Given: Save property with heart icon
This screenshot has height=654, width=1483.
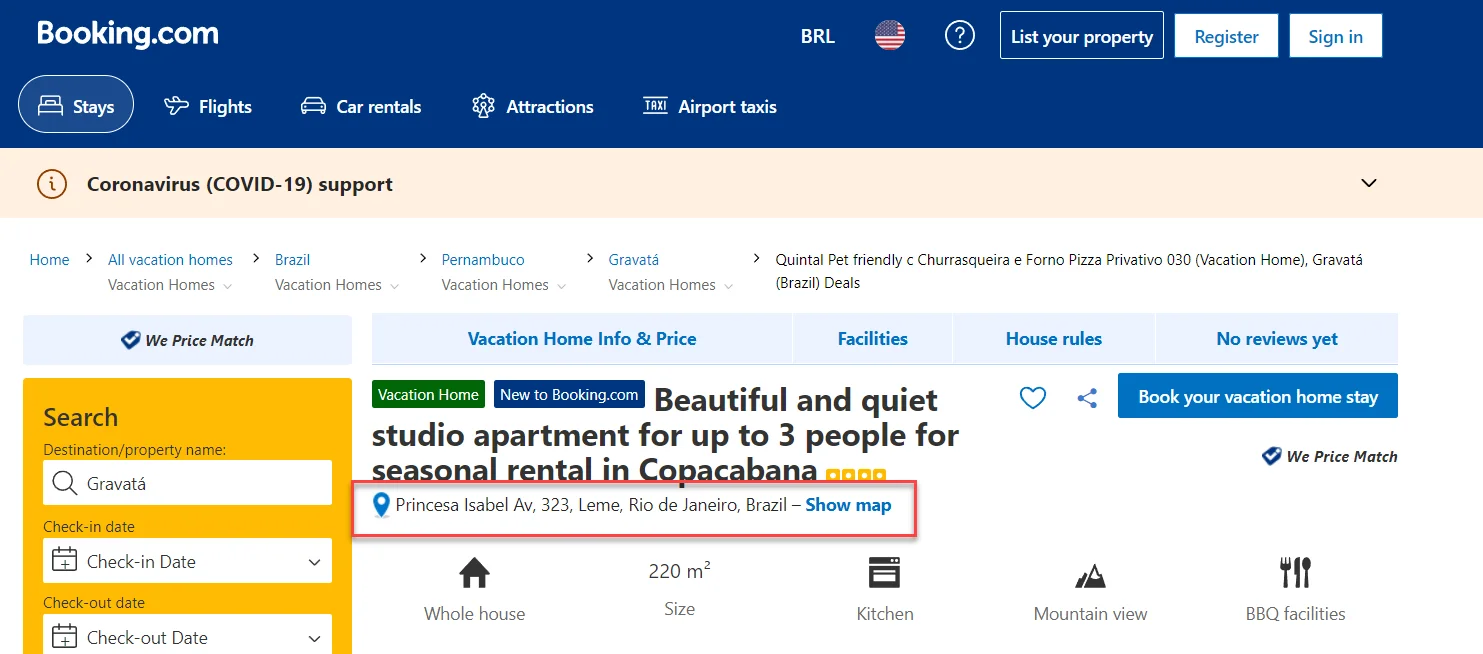Looking at the screenshot, I should [1033, 398].
